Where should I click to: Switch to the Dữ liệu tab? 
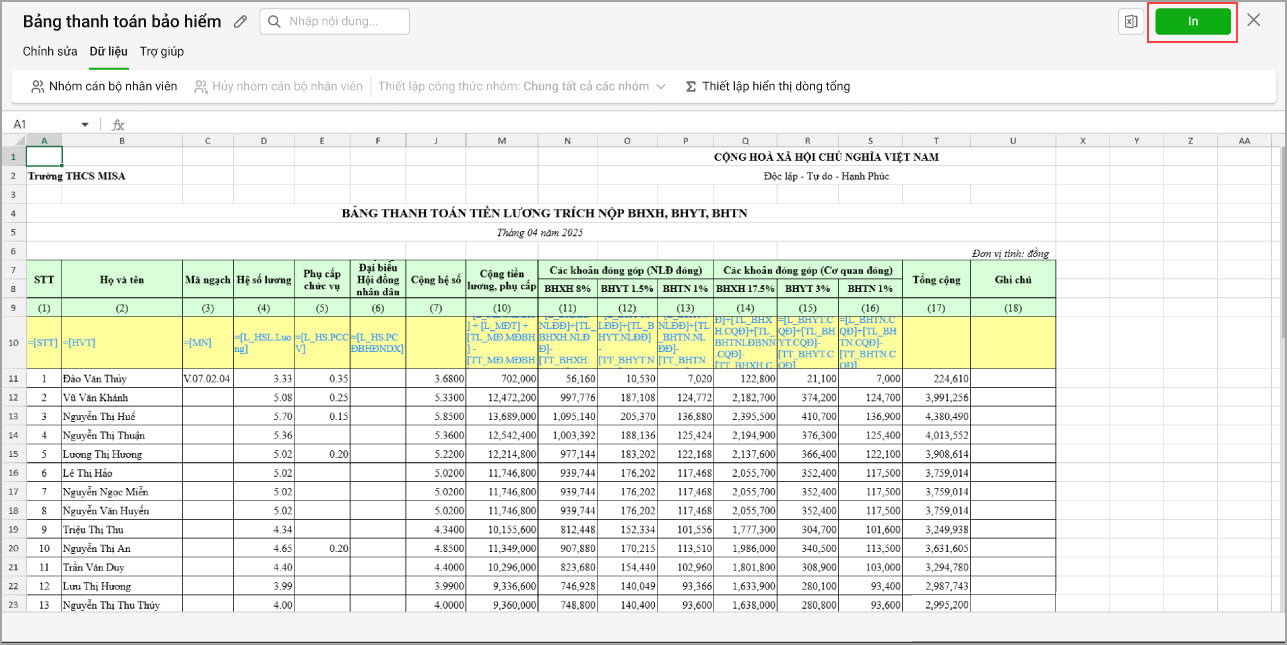pos(108,51)
